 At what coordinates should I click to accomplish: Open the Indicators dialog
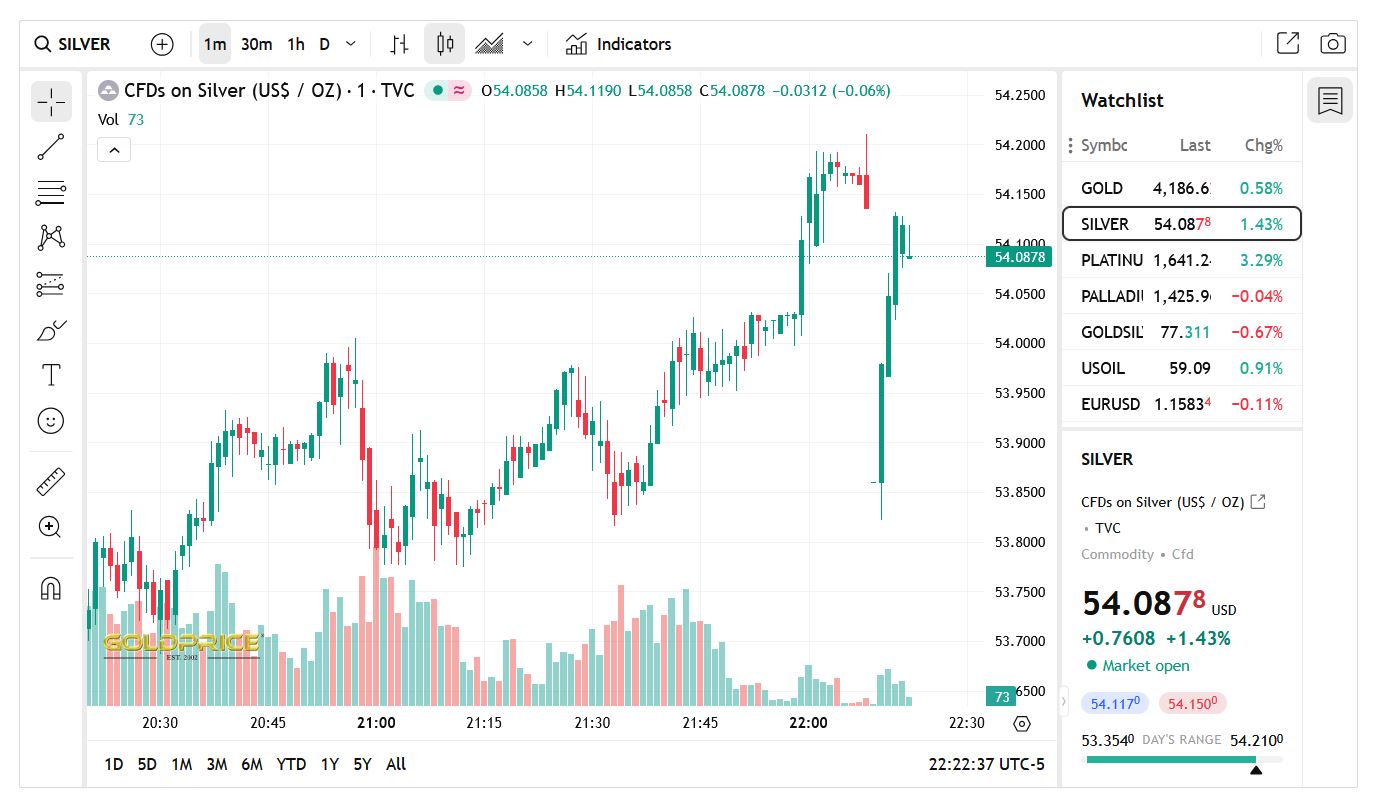click(619, 44)
